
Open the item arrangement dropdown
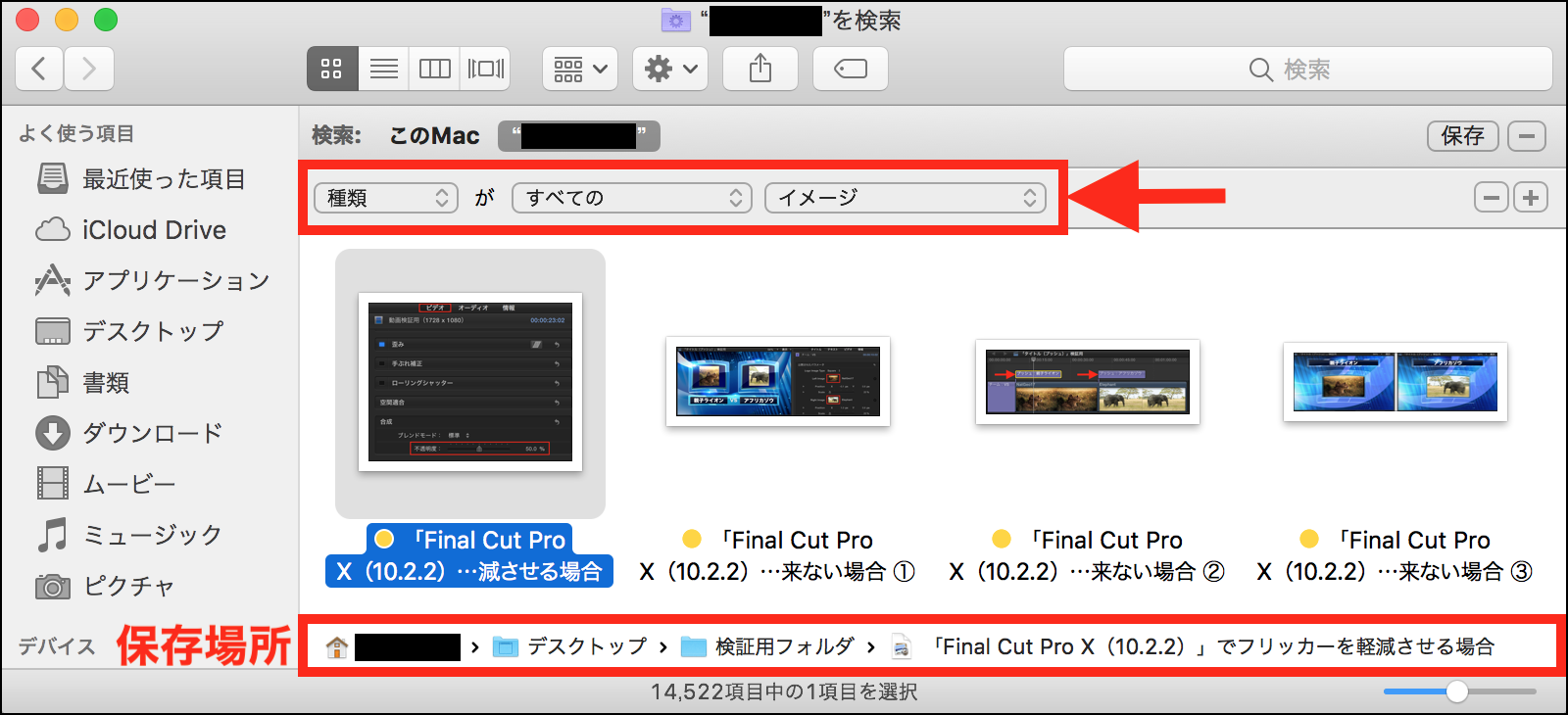pos(580,69)
